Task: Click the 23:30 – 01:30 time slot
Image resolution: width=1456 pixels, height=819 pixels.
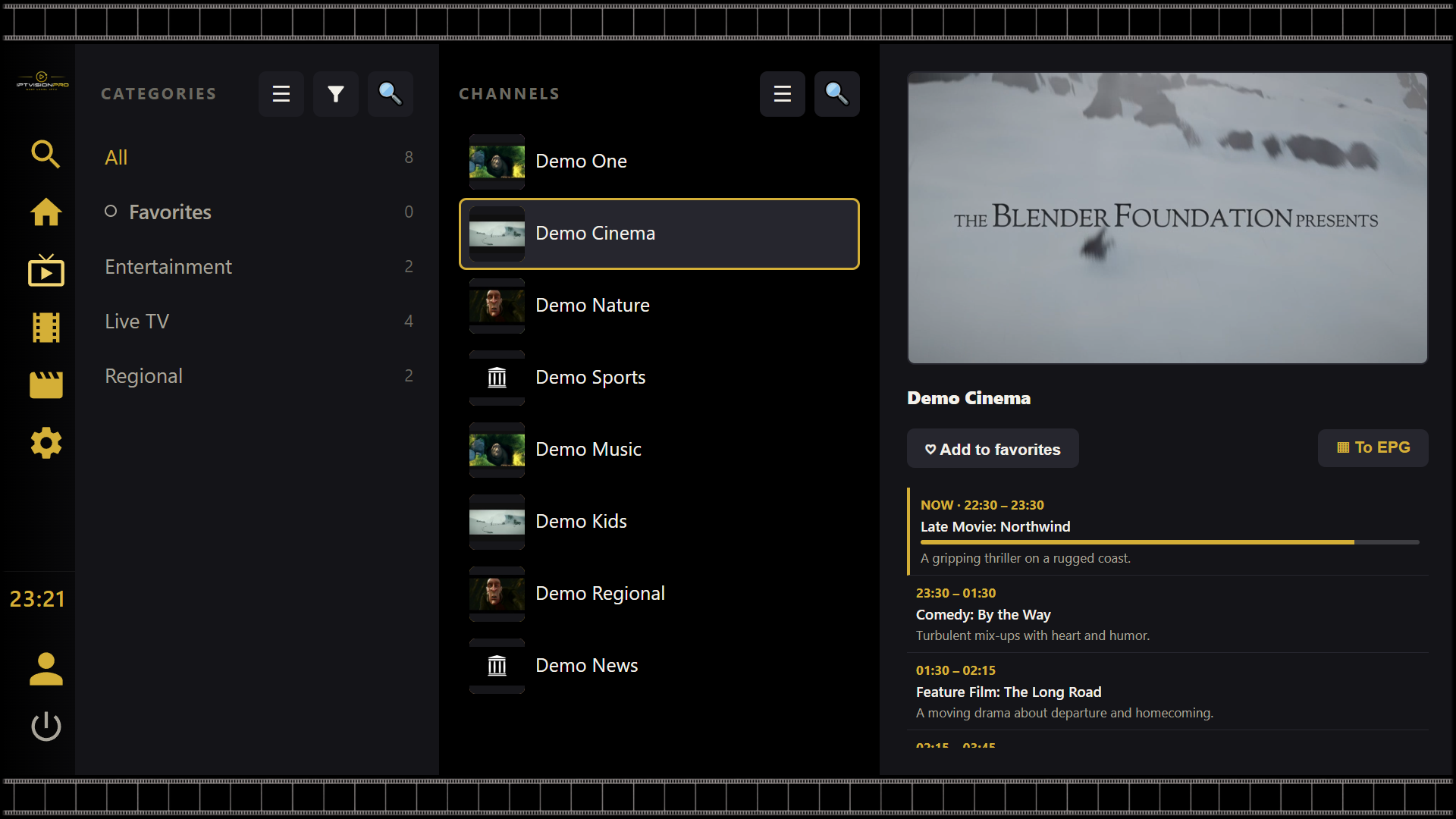Action: tap(955, 593)
